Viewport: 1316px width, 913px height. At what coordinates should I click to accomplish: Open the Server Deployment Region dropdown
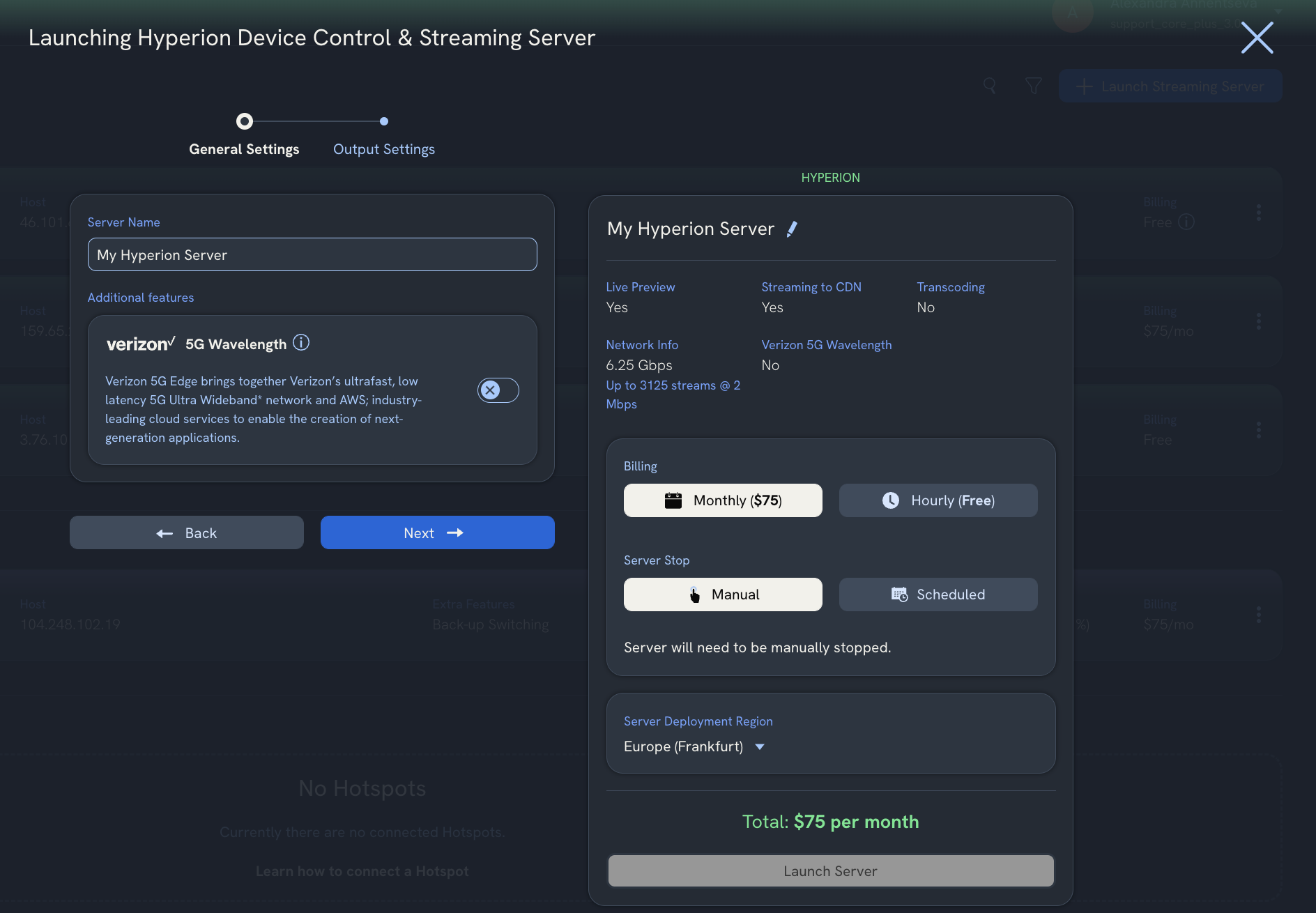694,746
